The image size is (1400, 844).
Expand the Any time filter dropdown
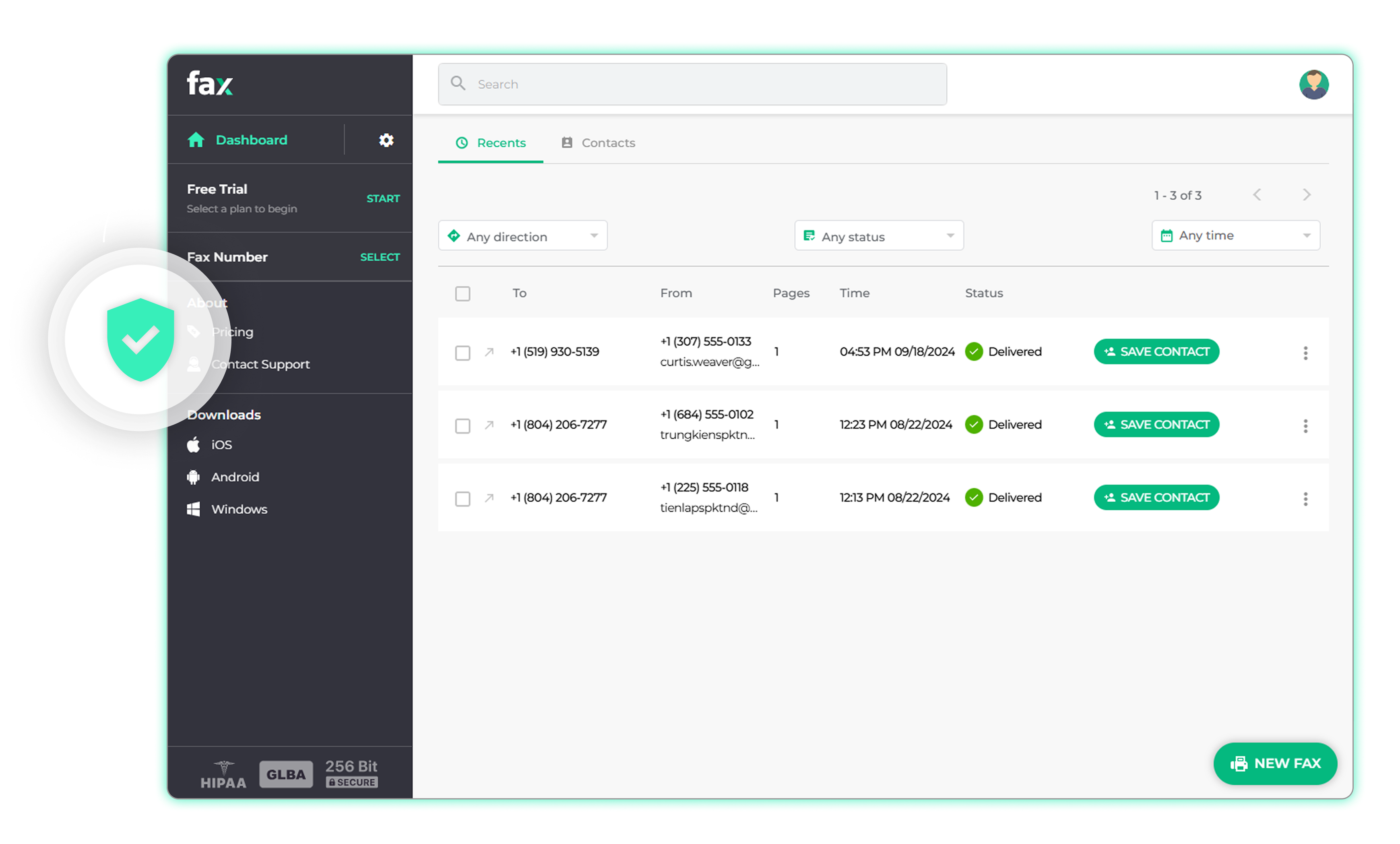point(1235,236)
